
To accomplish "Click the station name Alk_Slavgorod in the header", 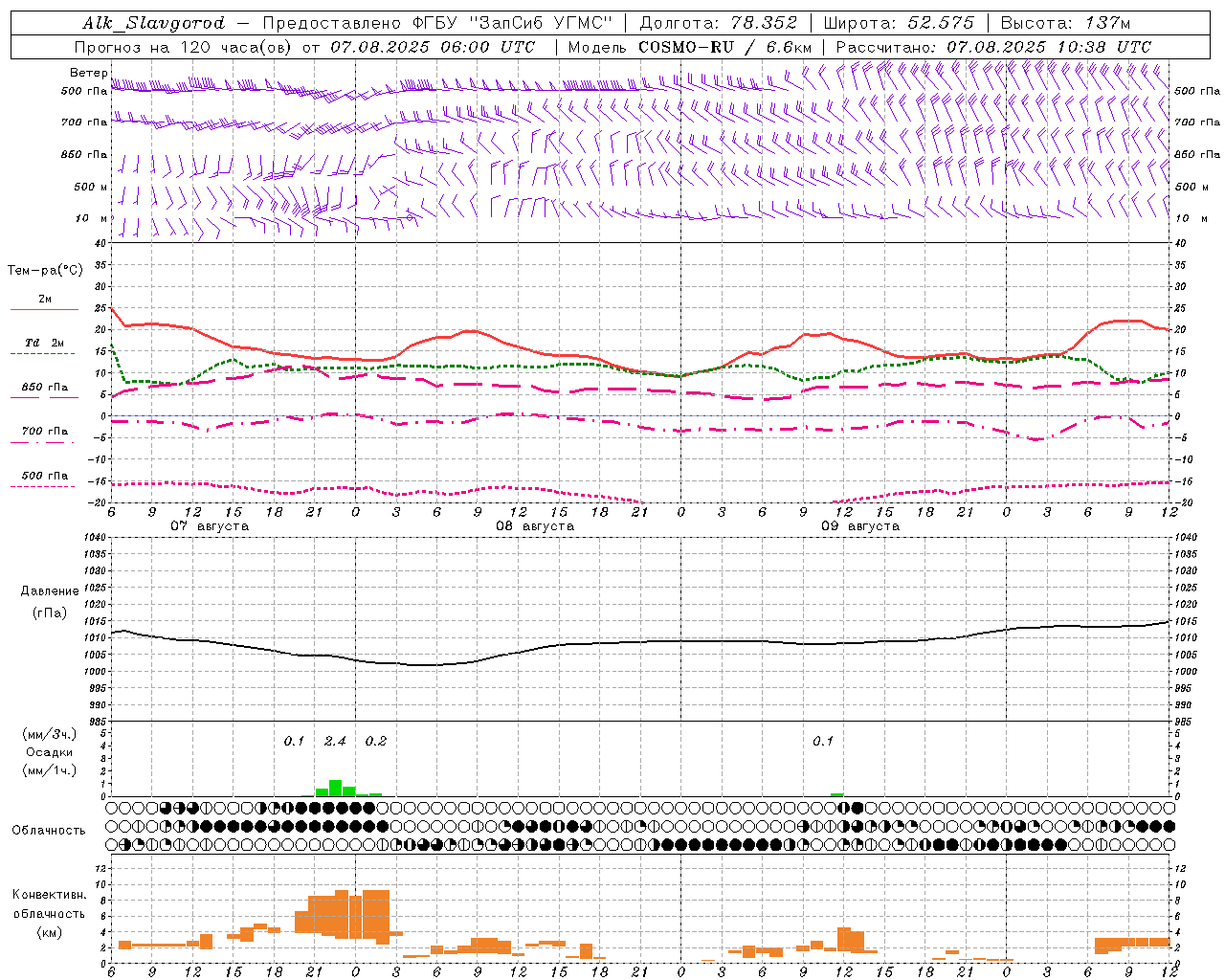I will 154,23.
